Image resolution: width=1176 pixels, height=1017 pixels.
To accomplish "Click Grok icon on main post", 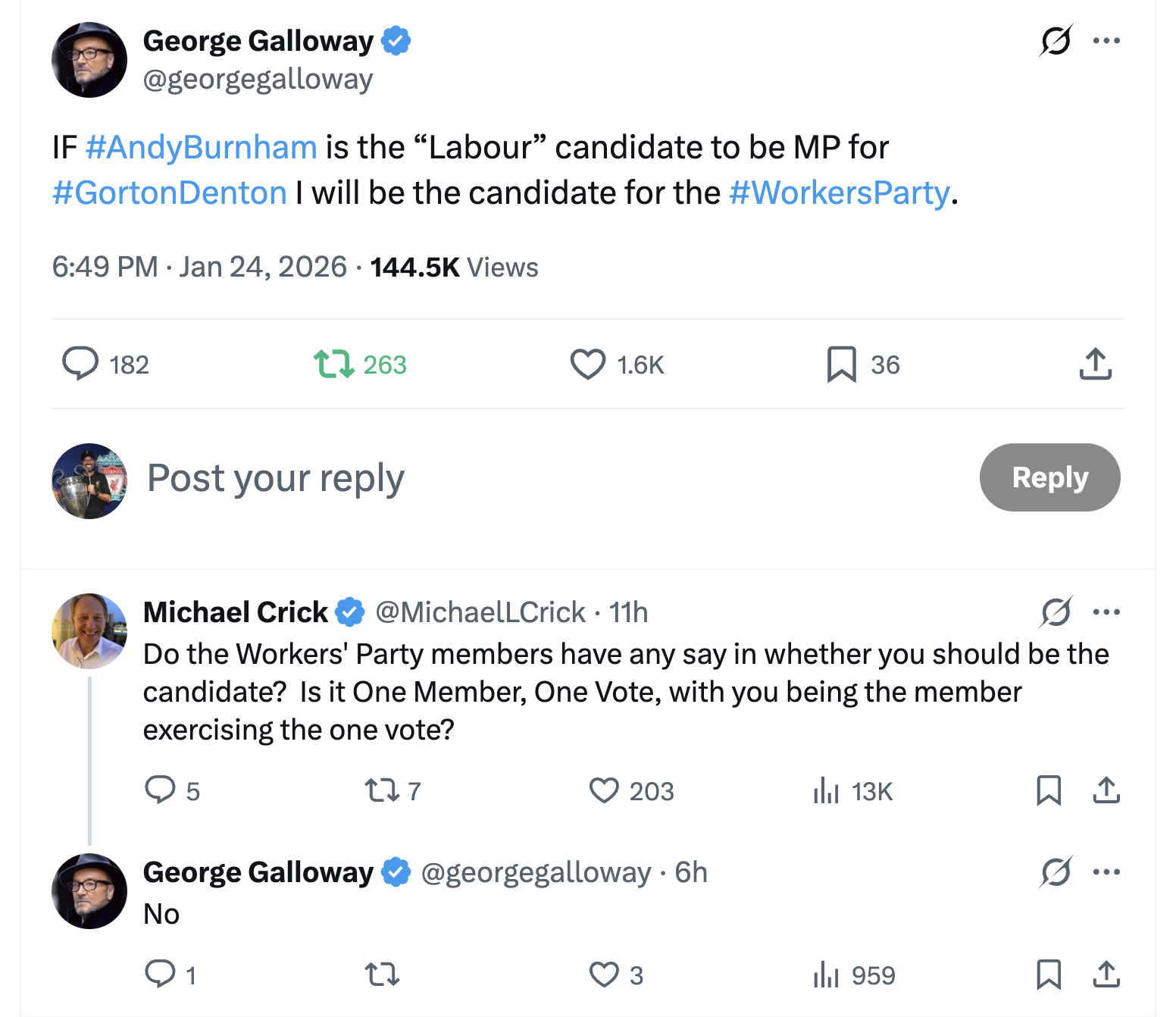I will coord(1056,41).
